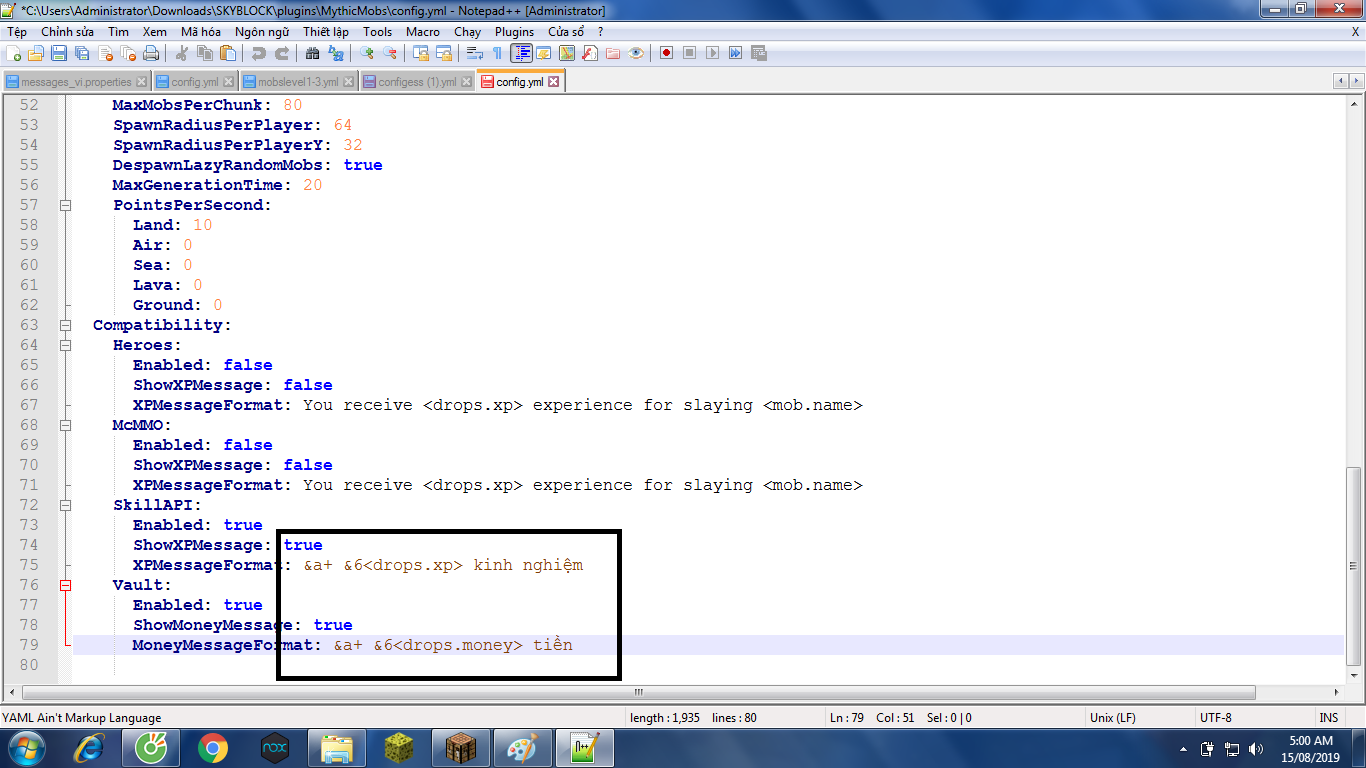Click the Zoom In magnifier icon
The image size is (1366, 768).
tap(367, 53)
